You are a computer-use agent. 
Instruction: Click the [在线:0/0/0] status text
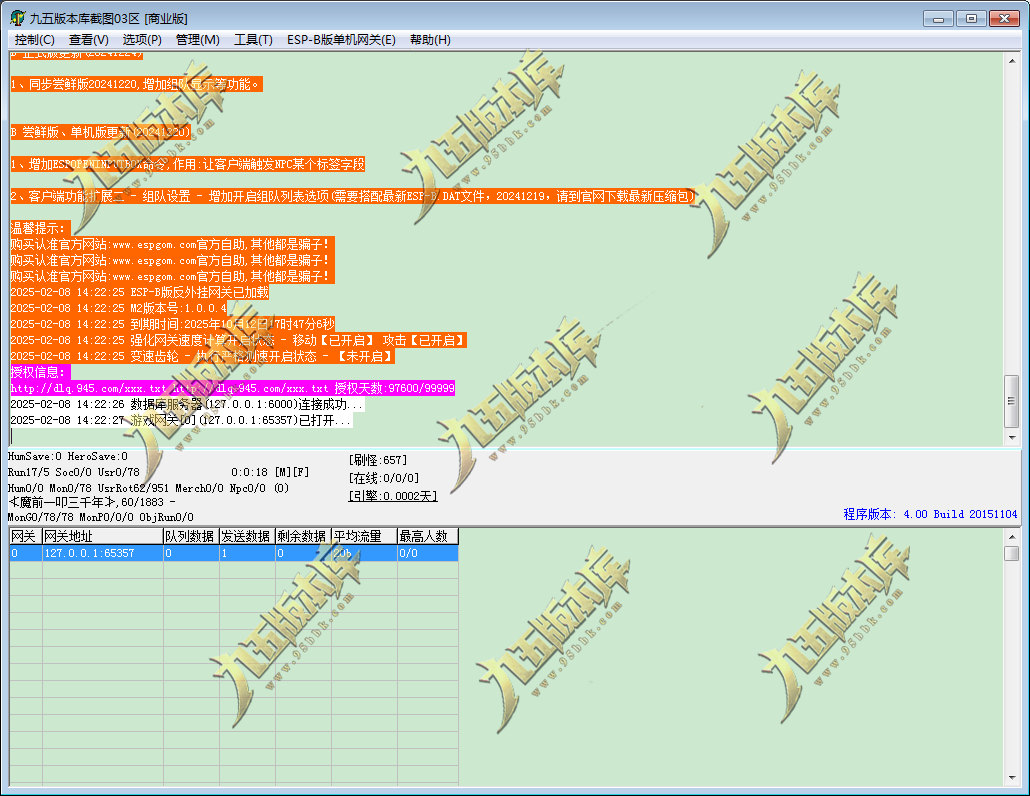click(x=384, y=478)
